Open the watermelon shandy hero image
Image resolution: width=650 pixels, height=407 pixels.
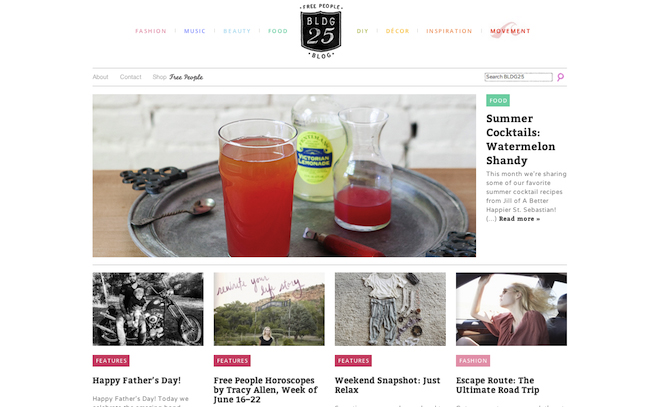284,176
